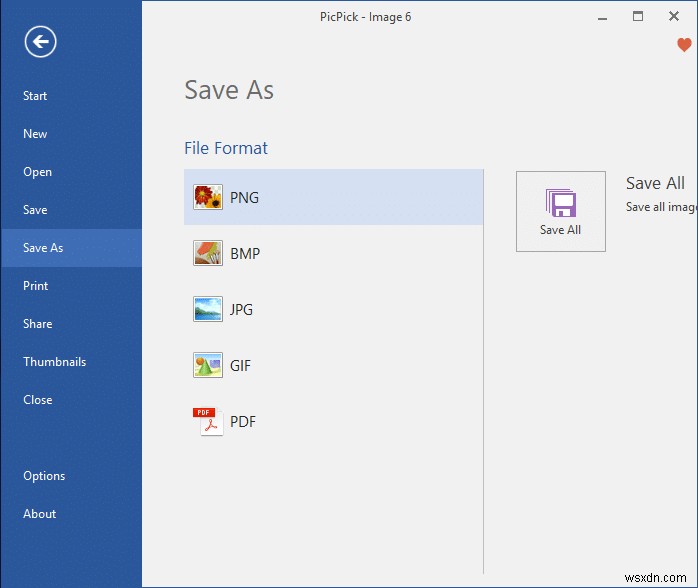Click the purple floppy disks icon
Viewport: 698px width, 588px height.
[561, 203]
